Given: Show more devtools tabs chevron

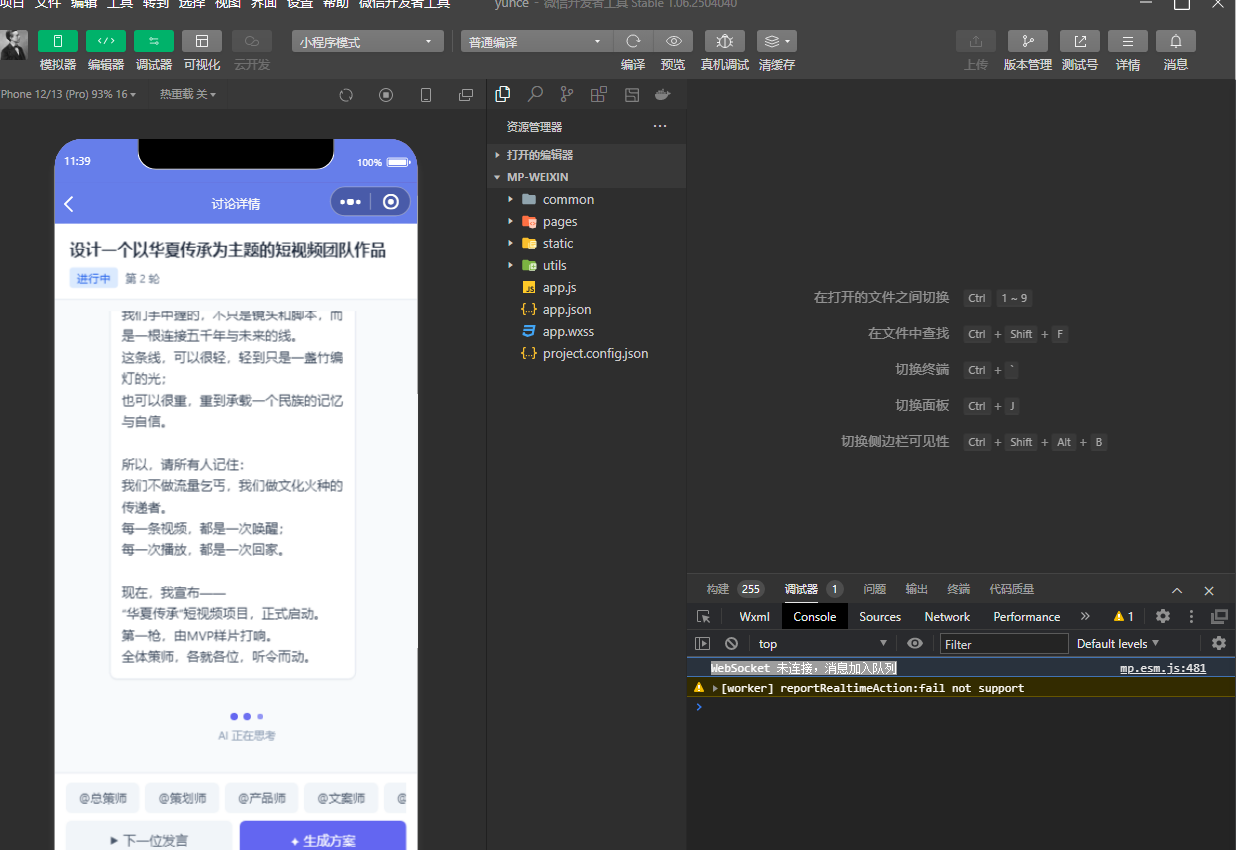Looking at the screenshot, I should tap(1085, 616).
